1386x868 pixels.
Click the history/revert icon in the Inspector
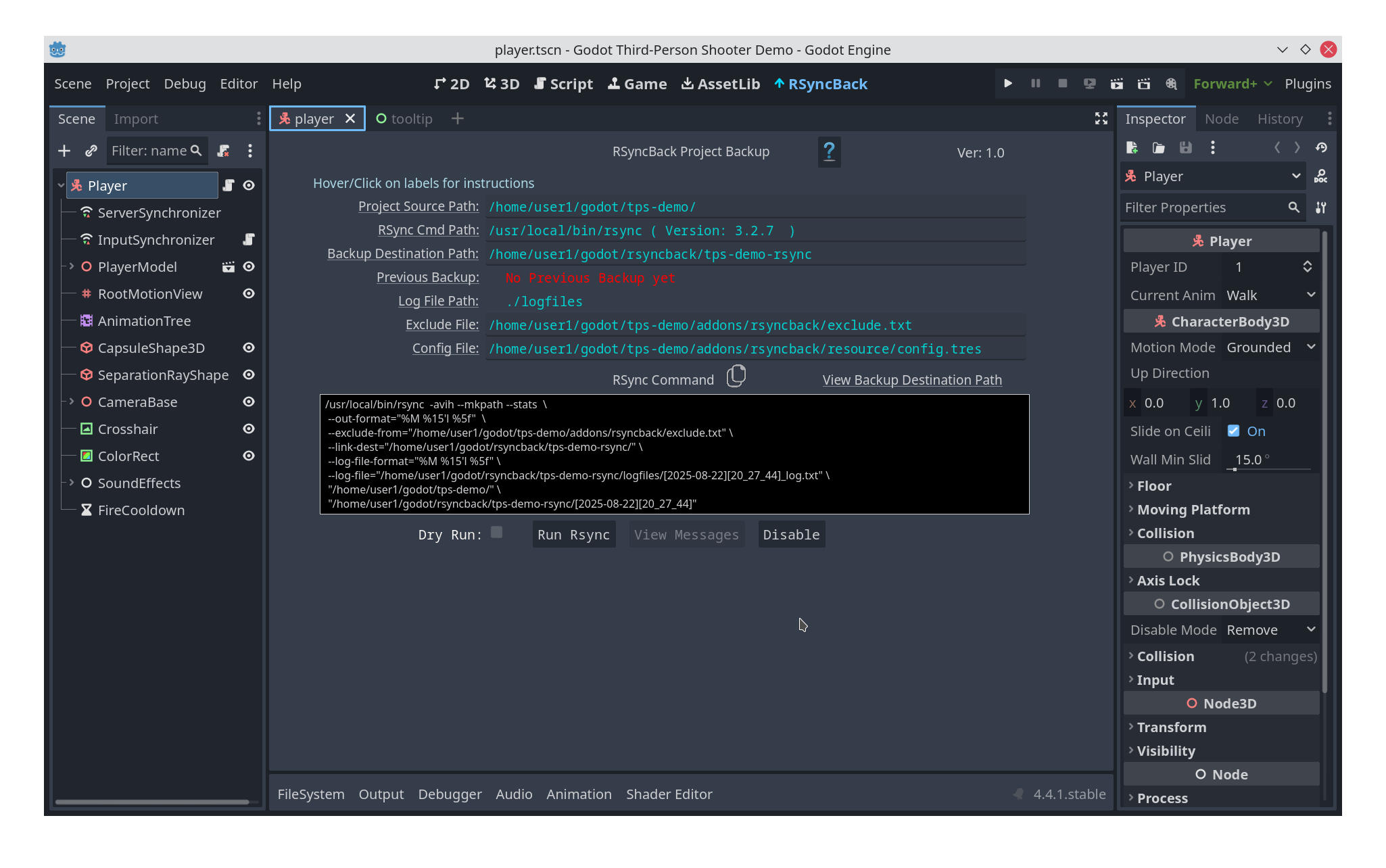click(1322, 147)
